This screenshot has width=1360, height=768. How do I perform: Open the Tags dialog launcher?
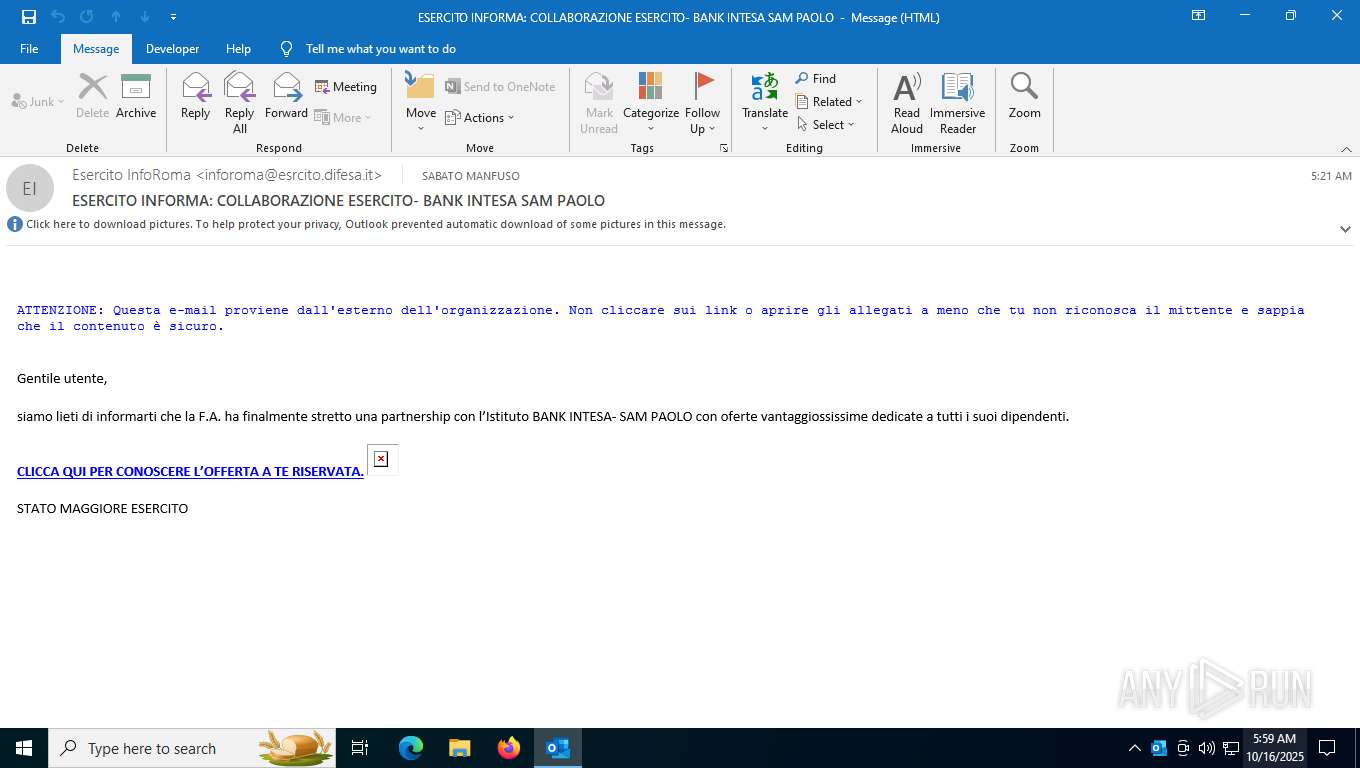[x=724, y=148]
